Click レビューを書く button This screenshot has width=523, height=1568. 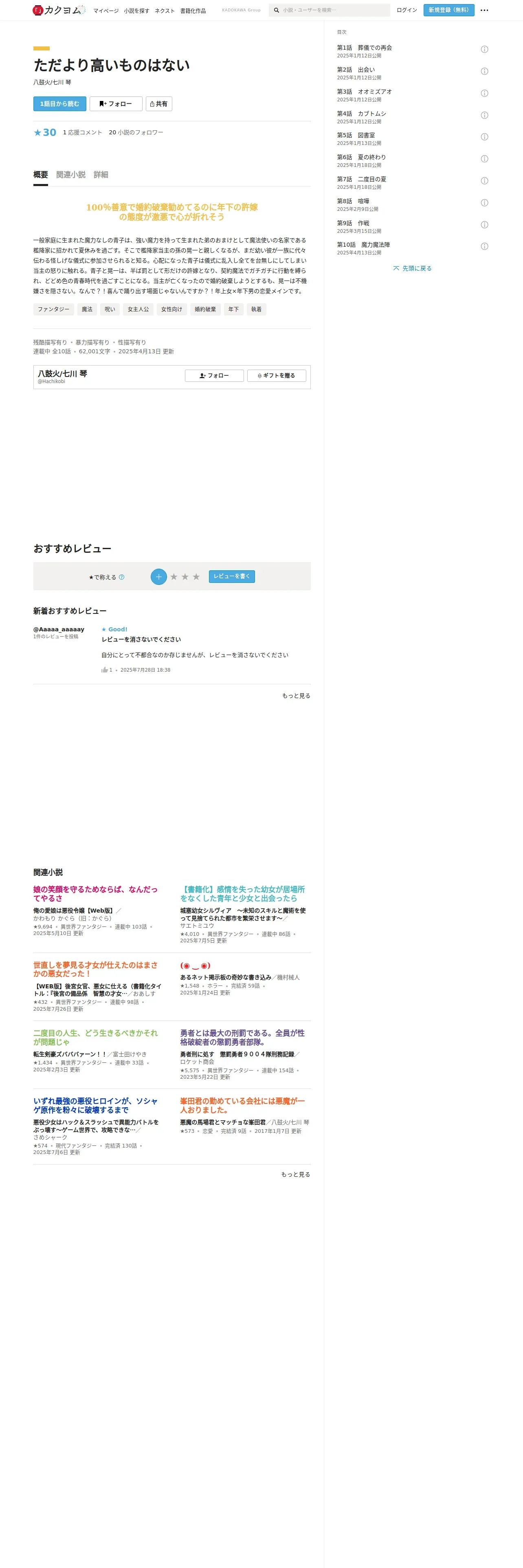pos(231,576)
